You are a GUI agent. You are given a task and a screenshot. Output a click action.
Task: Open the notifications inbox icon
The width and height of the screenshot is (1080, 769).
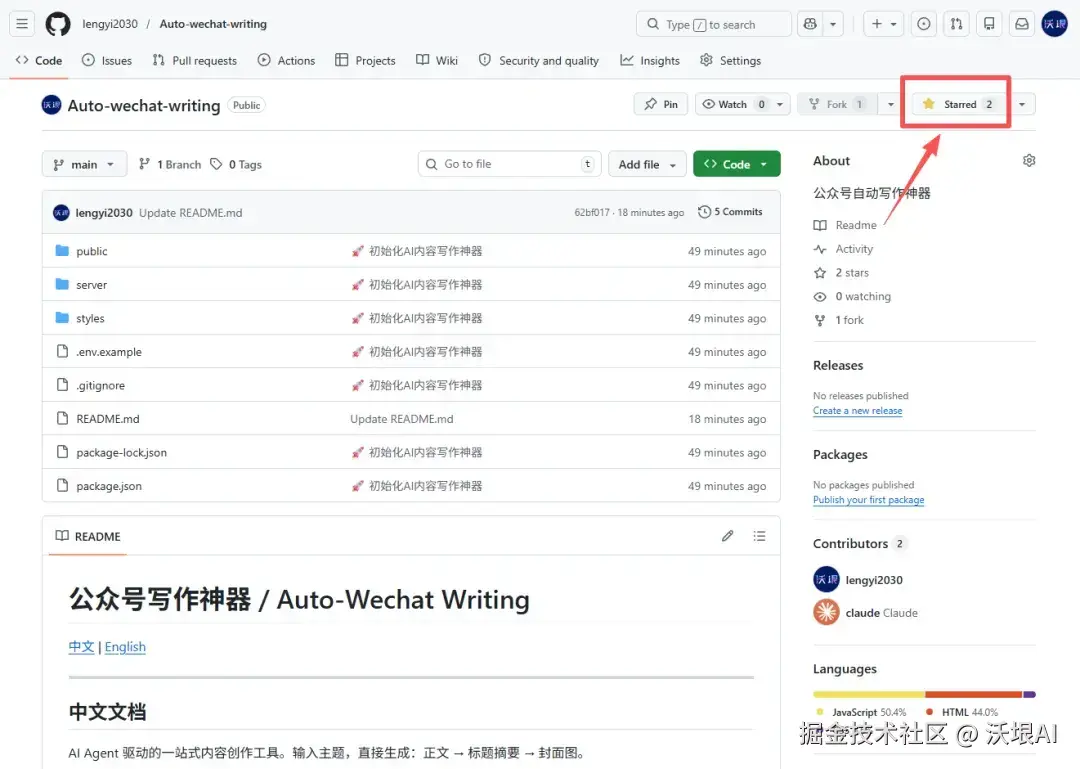[1021, 24]
